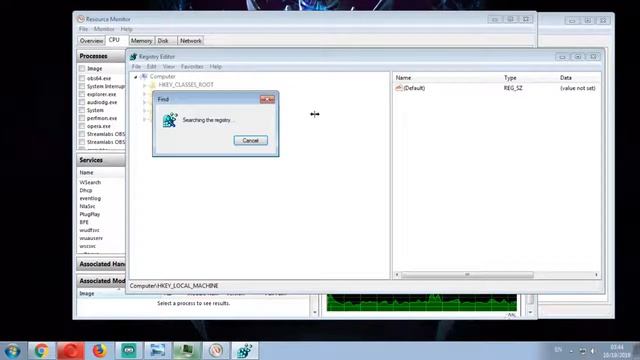Check the System Interrupts checkbox
The width and height of the screenshot is (640, 360).
click(82, 86)
